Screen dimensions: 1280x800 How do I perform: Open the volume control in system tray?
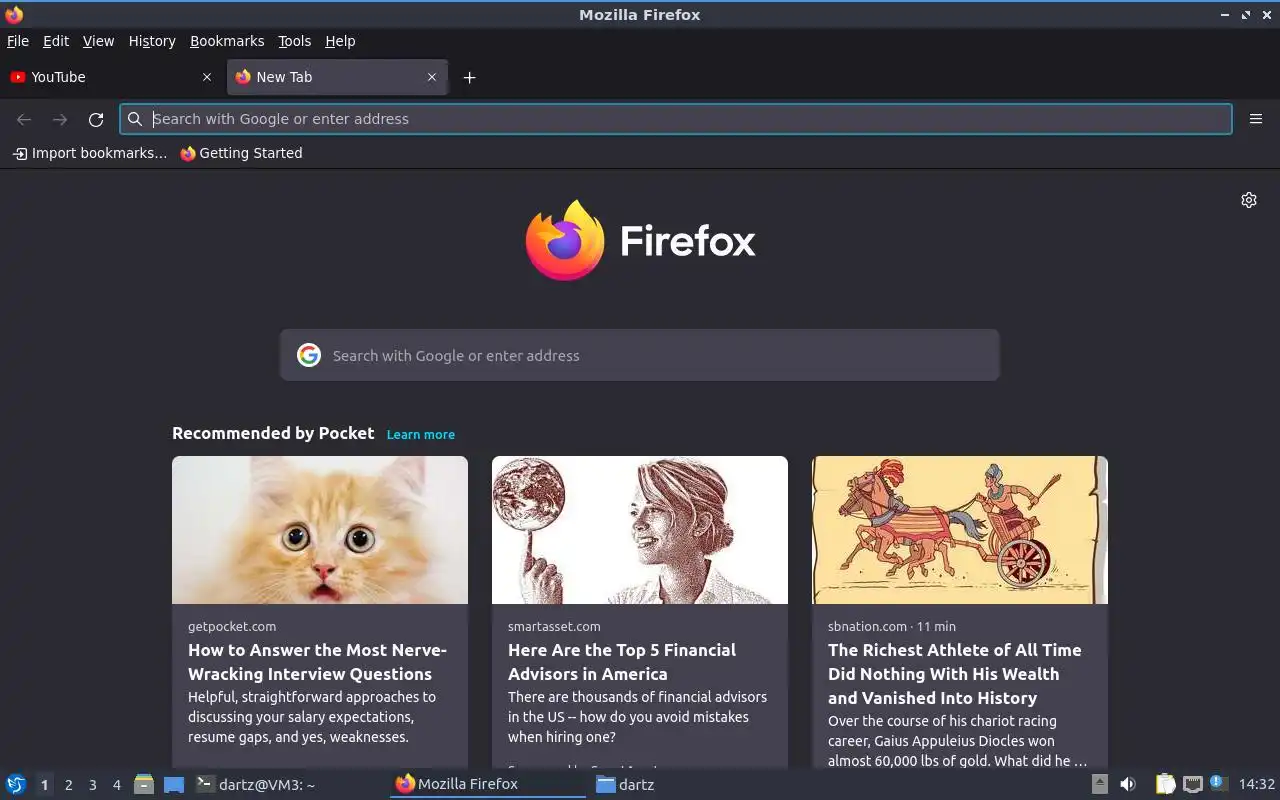[1128, 784]
